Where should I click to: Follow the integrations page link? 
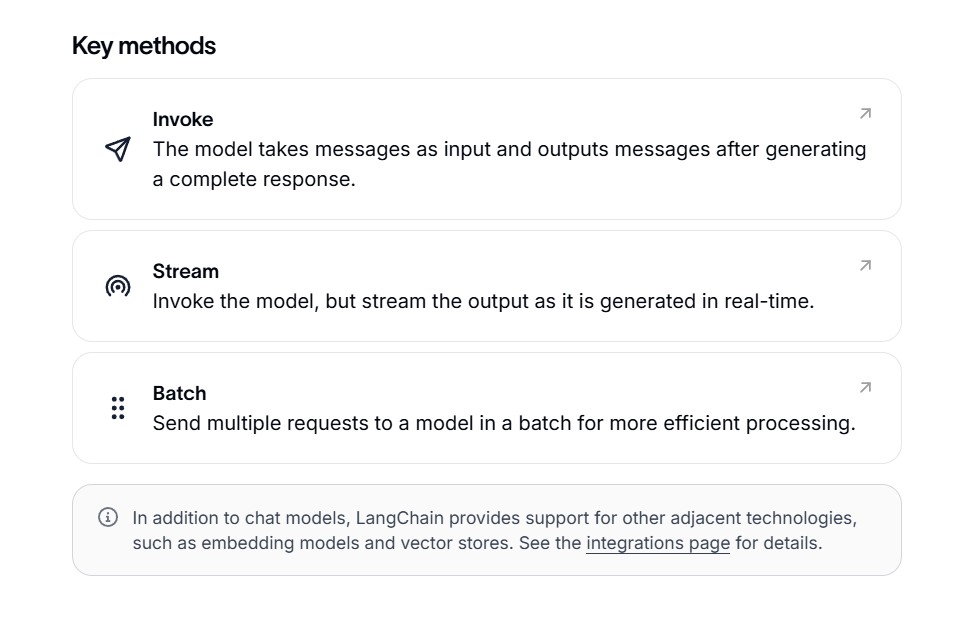[658, 543]
